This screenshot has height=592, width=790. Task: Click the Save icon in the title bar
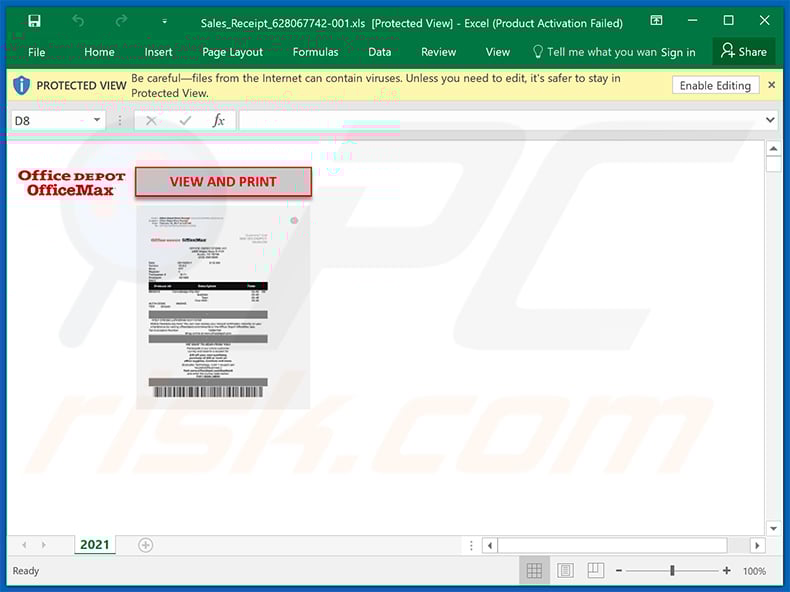click(34, 21)
